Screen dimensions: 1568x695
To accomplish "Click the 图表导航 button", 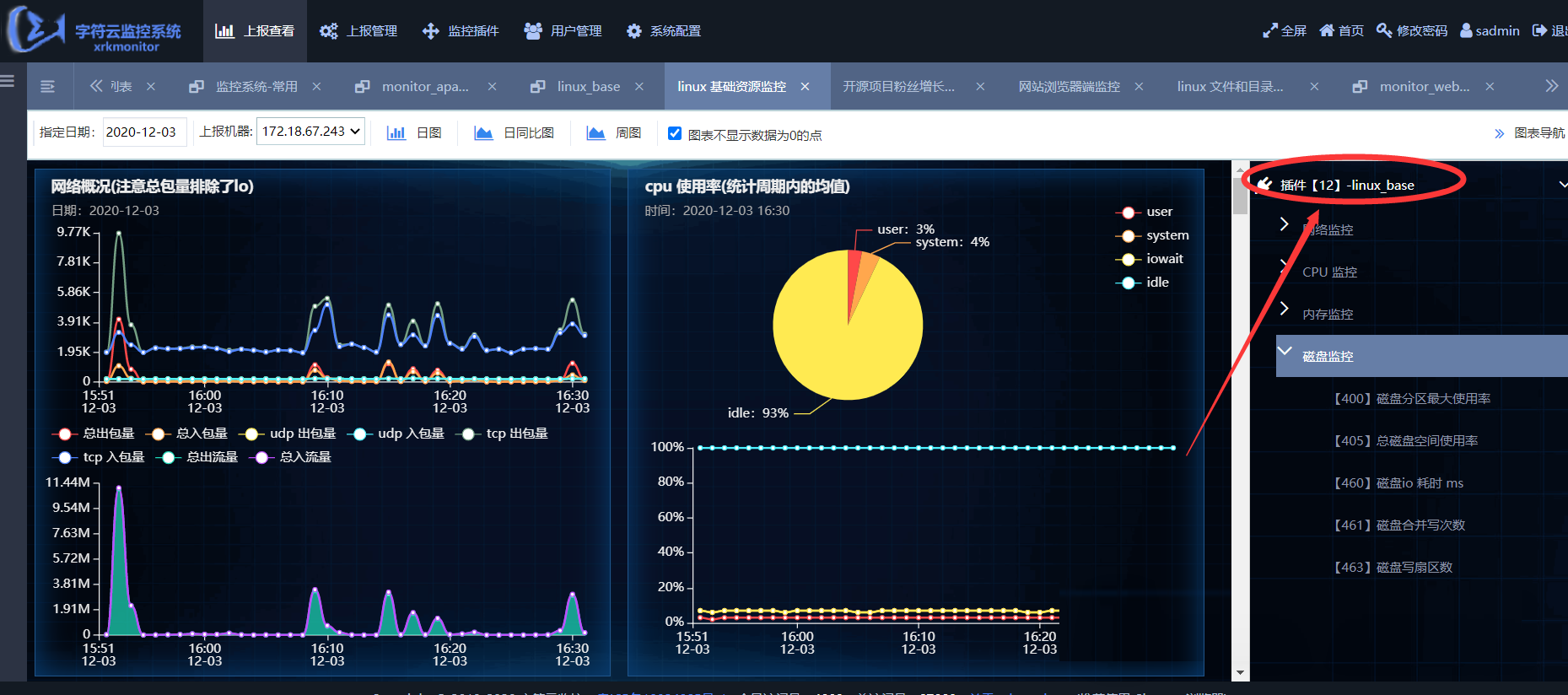I will [x=1529, y=133].
